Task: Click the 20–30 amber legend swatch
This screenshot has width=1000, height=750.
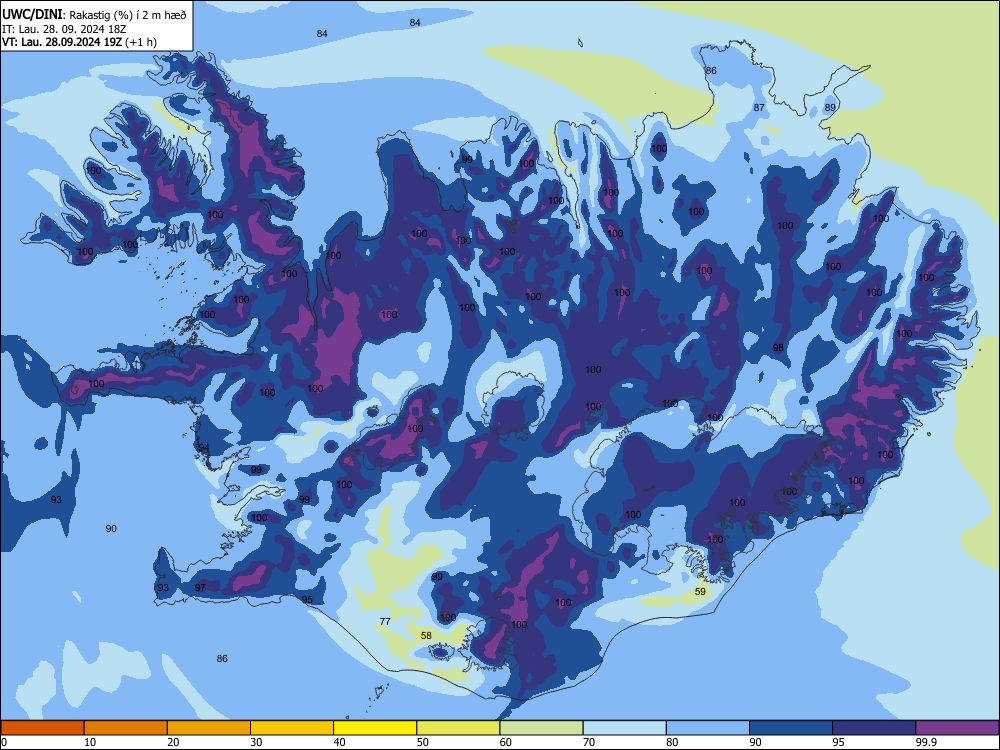Action: 209,728
